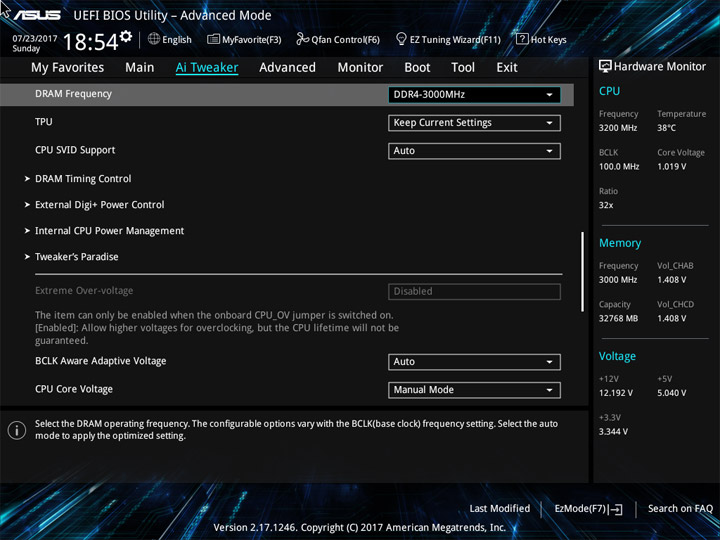Click the EzMode exit arrow icon
The height and width of the screenshot is (540, 720).
pos(615,509)
